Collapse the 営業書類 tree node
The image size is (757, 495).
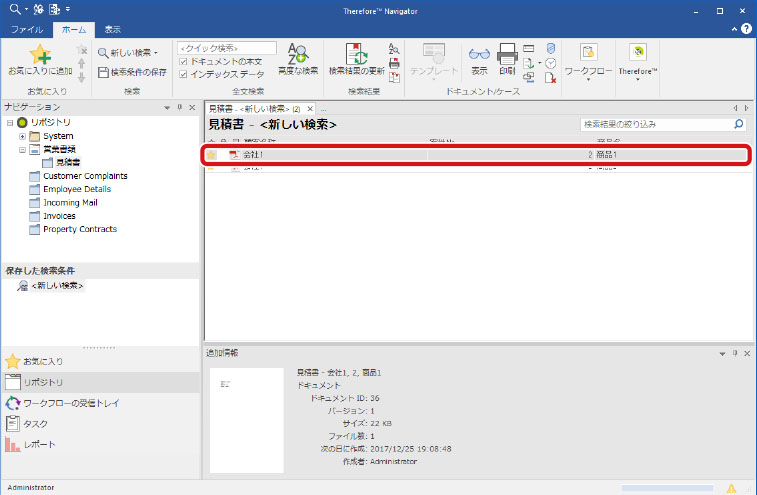coord(22,149)
